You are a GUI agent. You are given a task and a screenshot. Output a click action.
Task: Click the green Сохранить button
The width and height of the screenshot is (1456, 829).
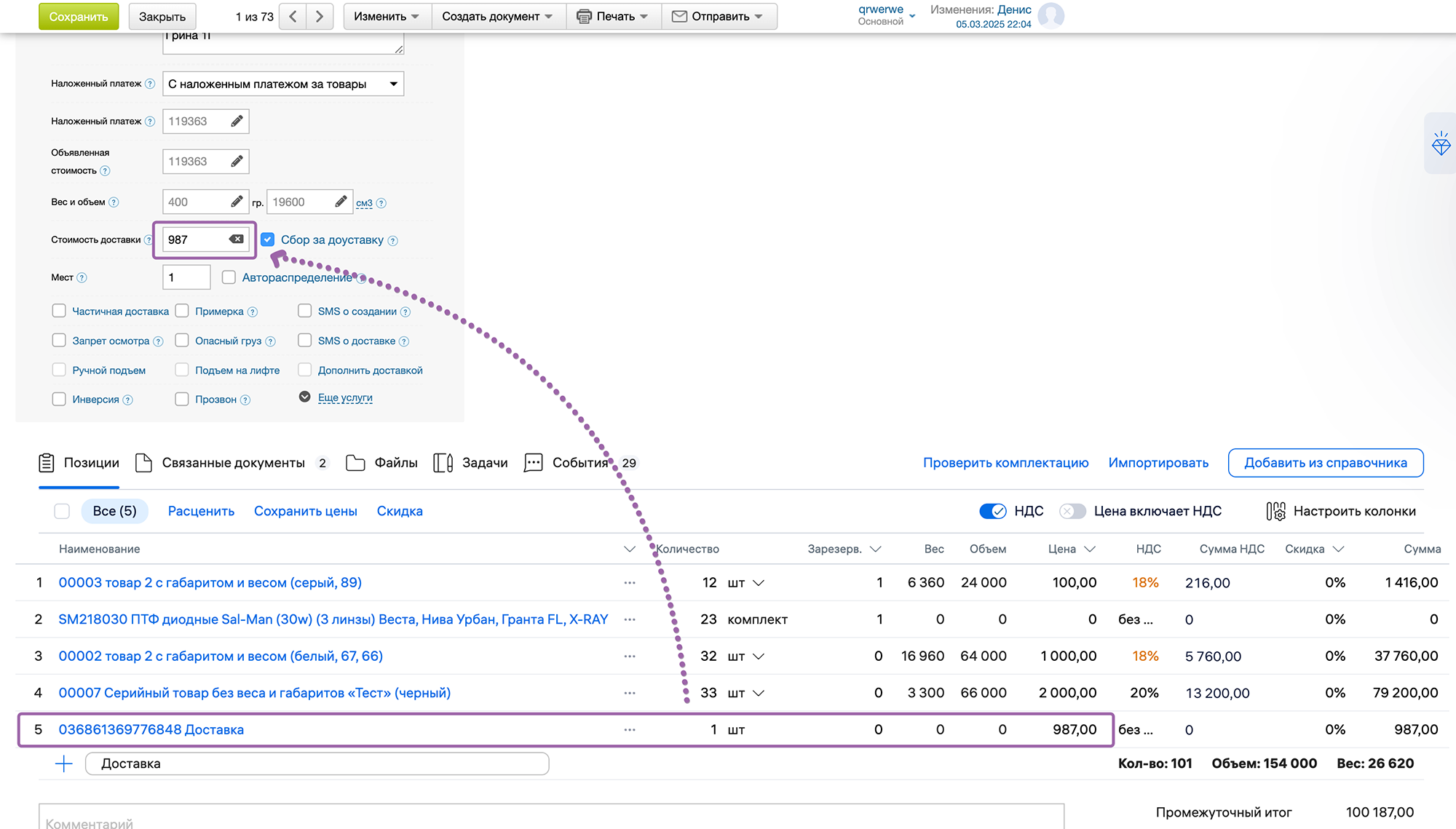79,16
